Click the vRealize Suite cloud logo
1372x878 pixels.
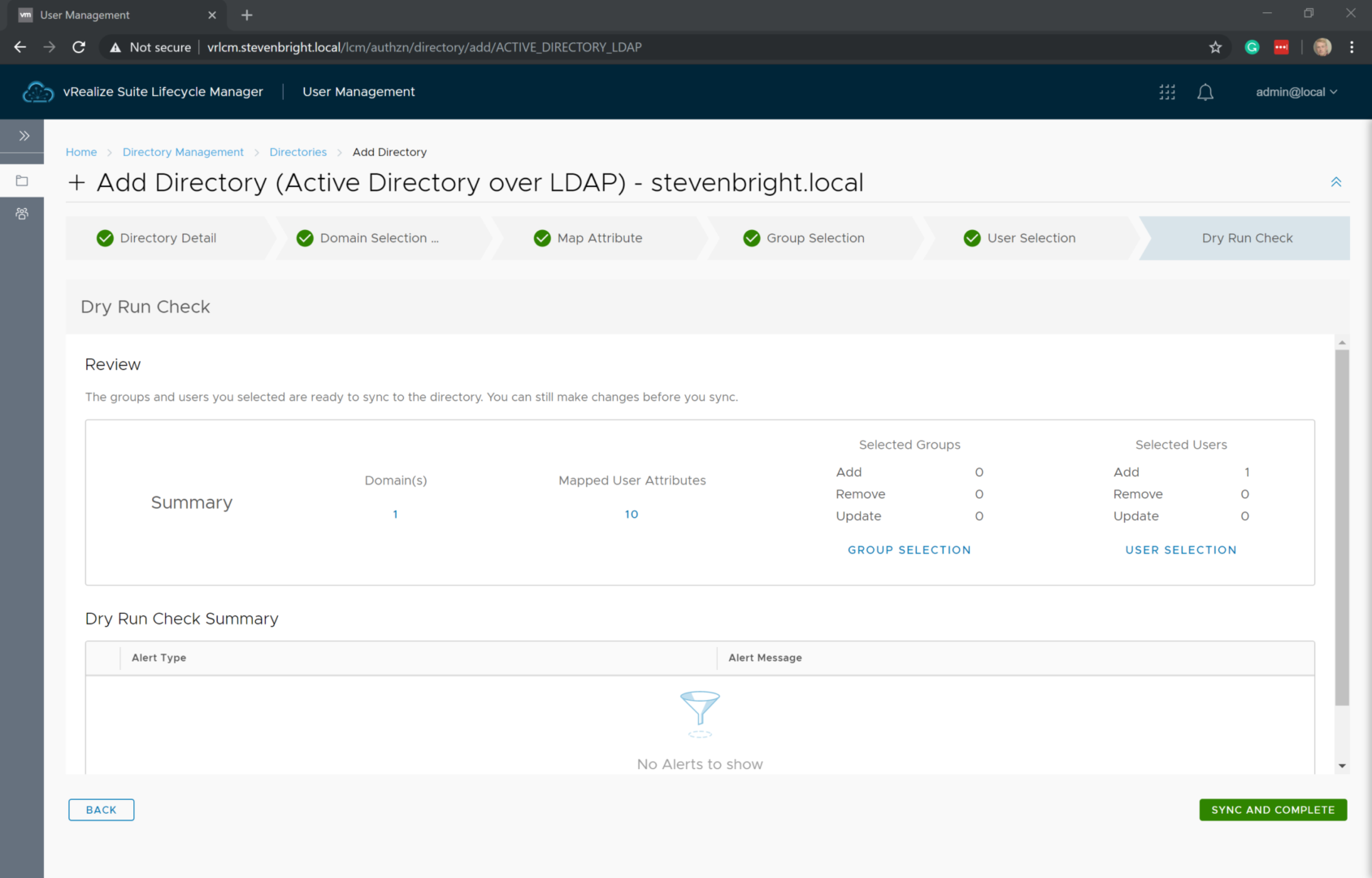37,92
